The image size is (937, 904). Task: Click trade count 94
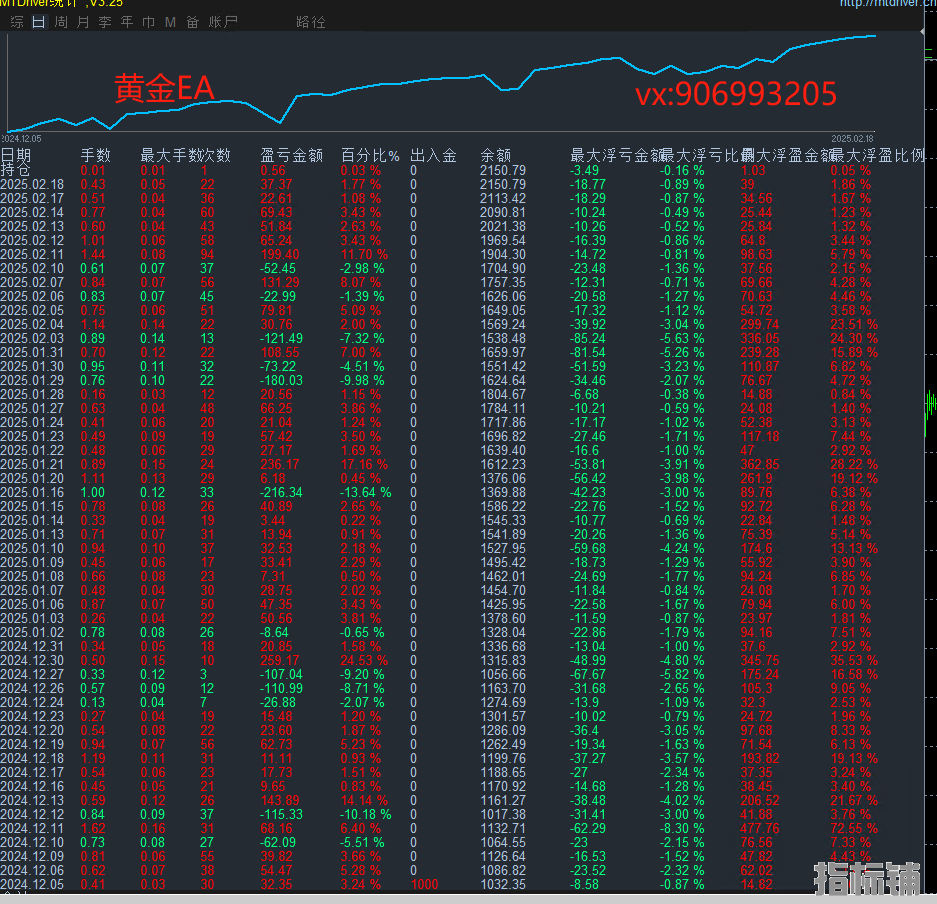tap(207, 255)
